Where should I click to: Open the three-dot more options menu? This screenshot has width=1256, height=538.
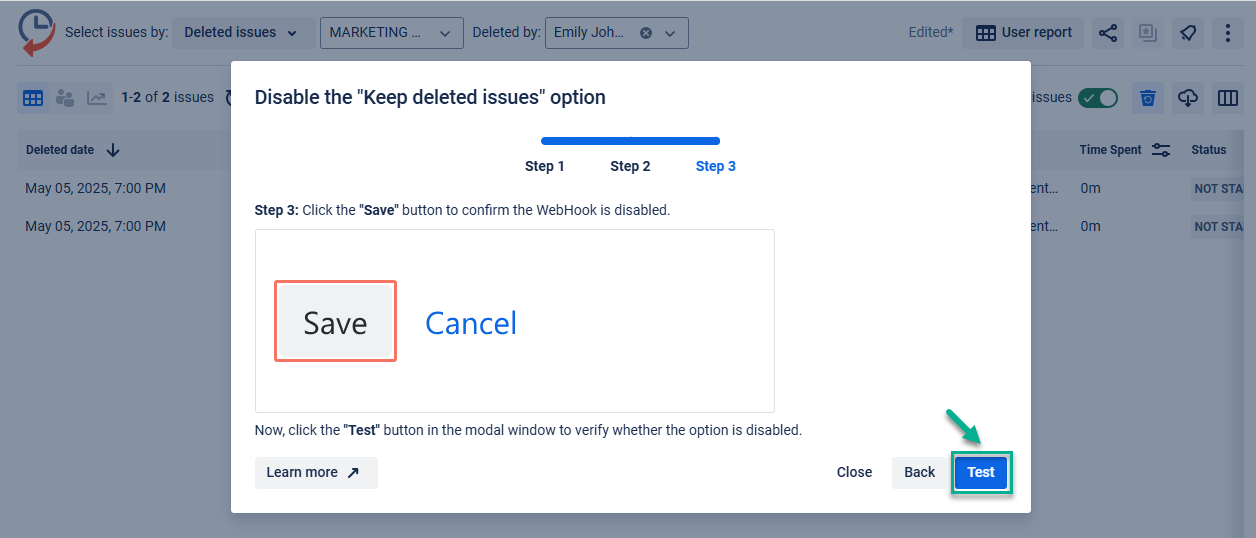(1227, 33)
